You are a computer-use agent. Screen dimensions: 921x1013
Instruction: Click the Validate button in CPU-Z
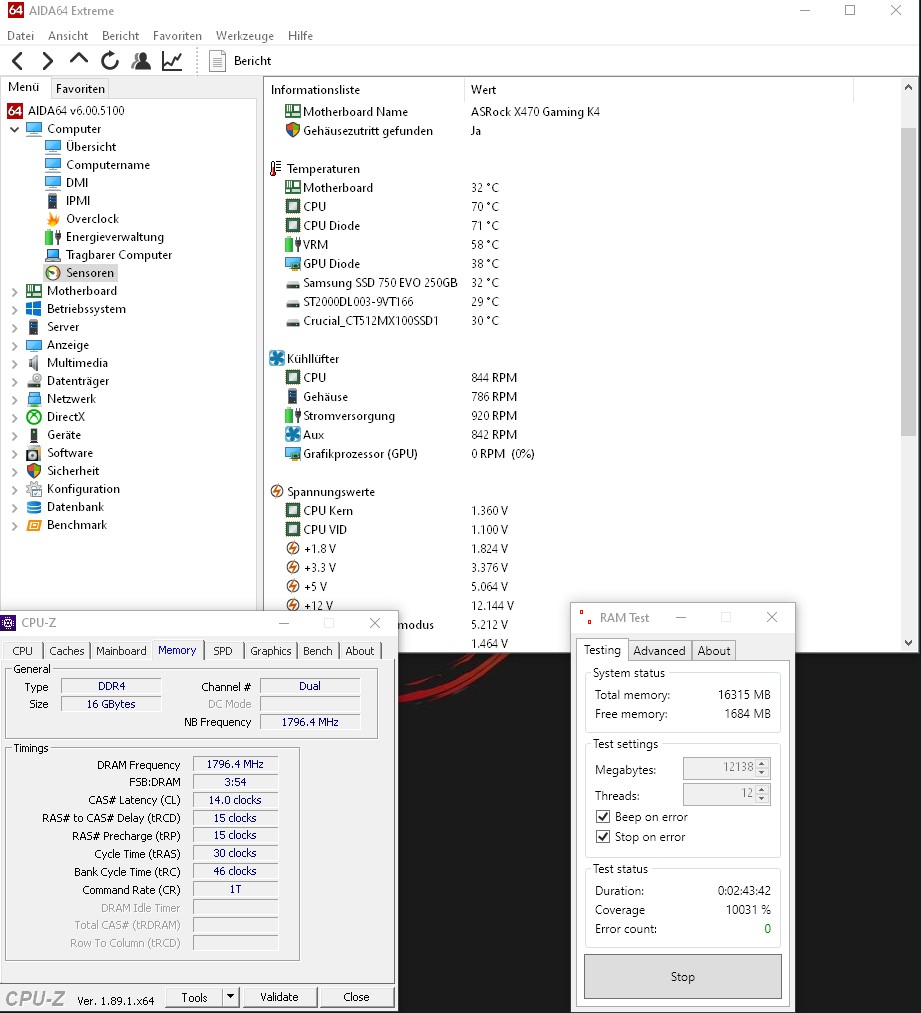click(x=279, y=997)
